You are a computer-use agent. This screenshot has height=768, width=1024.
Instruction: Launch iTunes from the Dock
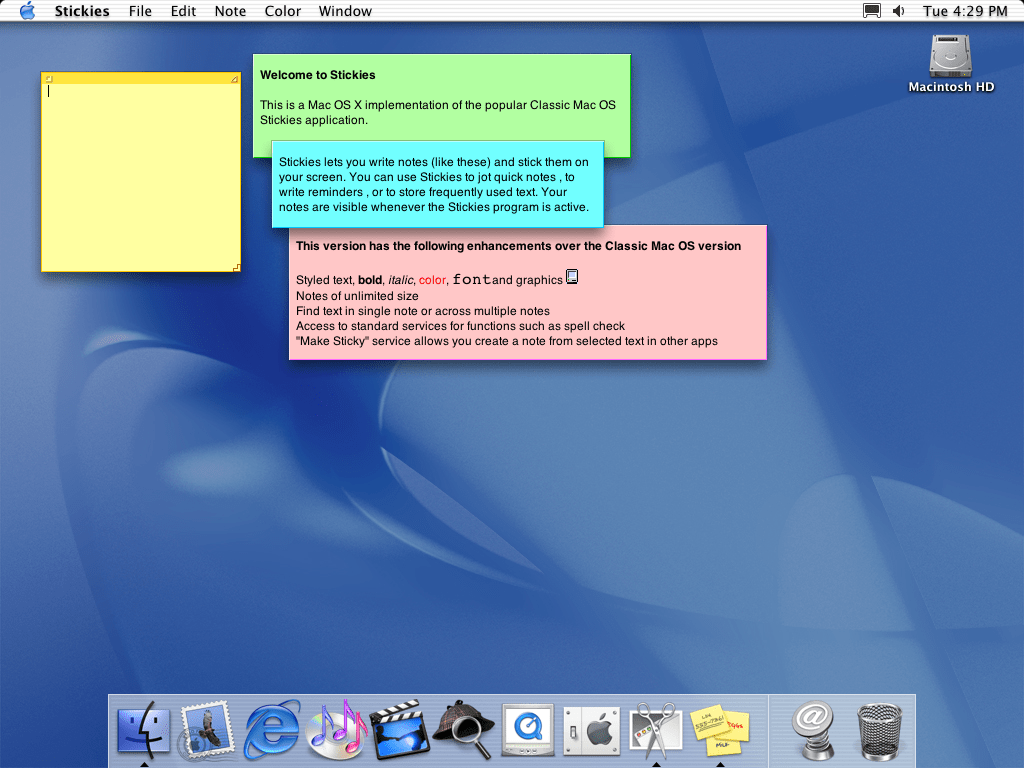click(336, 730)
